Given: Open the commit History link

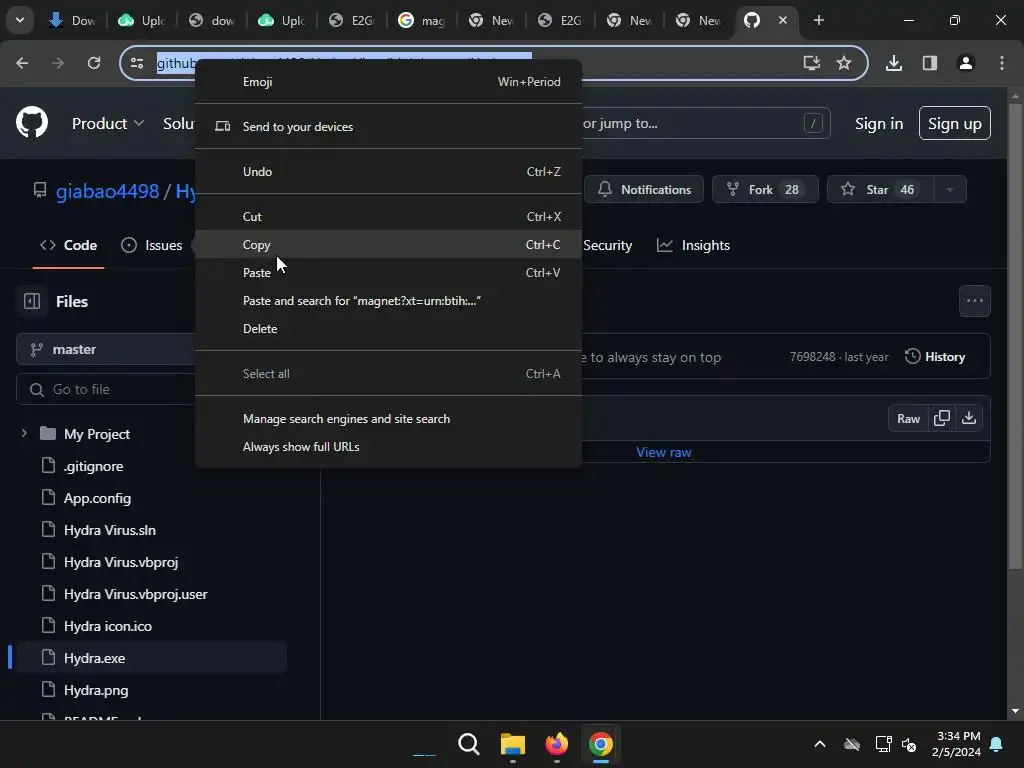Looking at the screenshot, I should point(935,357).
